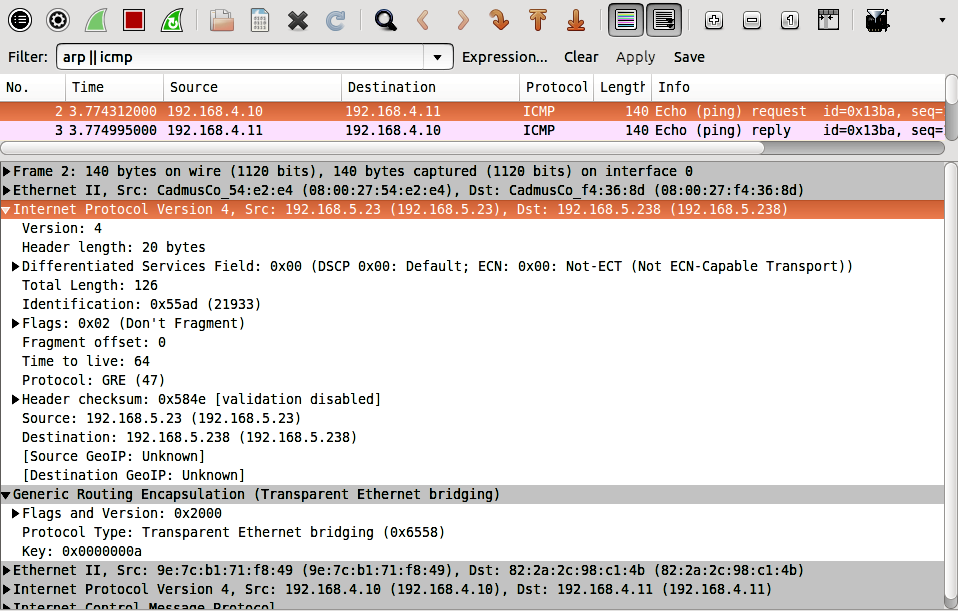Close the capture file with X icon

(x=298, y=20)
